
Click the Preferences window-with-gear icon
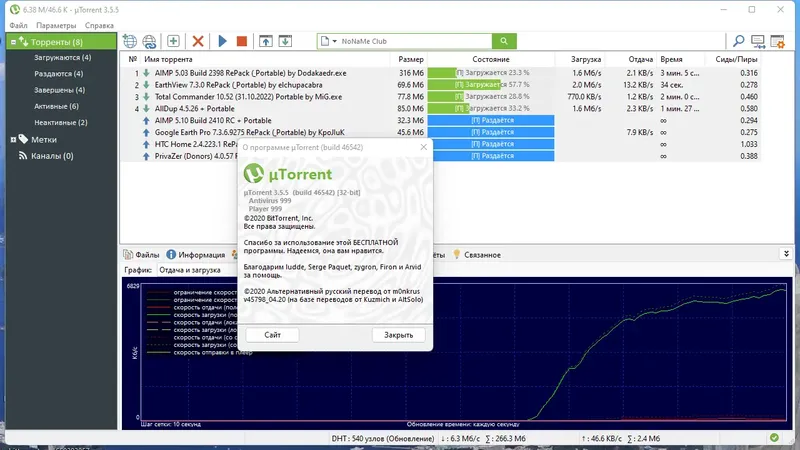tap(778, 41)
